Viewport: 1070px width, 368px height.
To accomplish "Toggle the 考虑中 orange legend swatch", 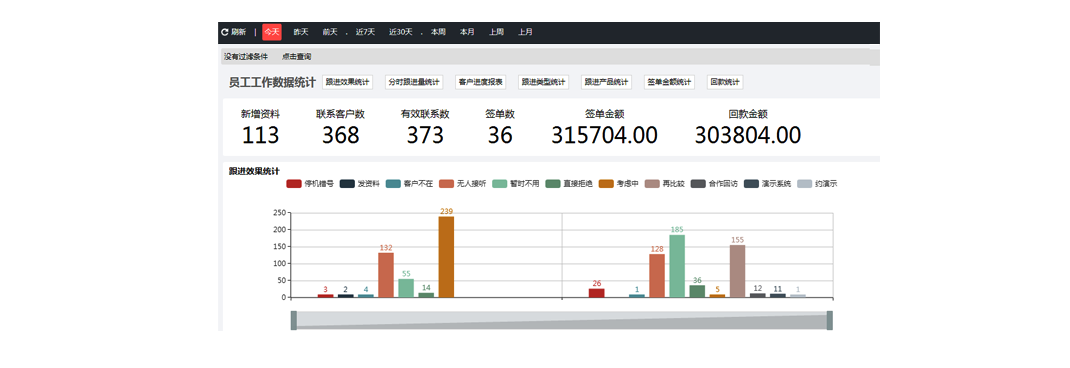I will pyautogui.click(x=606, y=184).
